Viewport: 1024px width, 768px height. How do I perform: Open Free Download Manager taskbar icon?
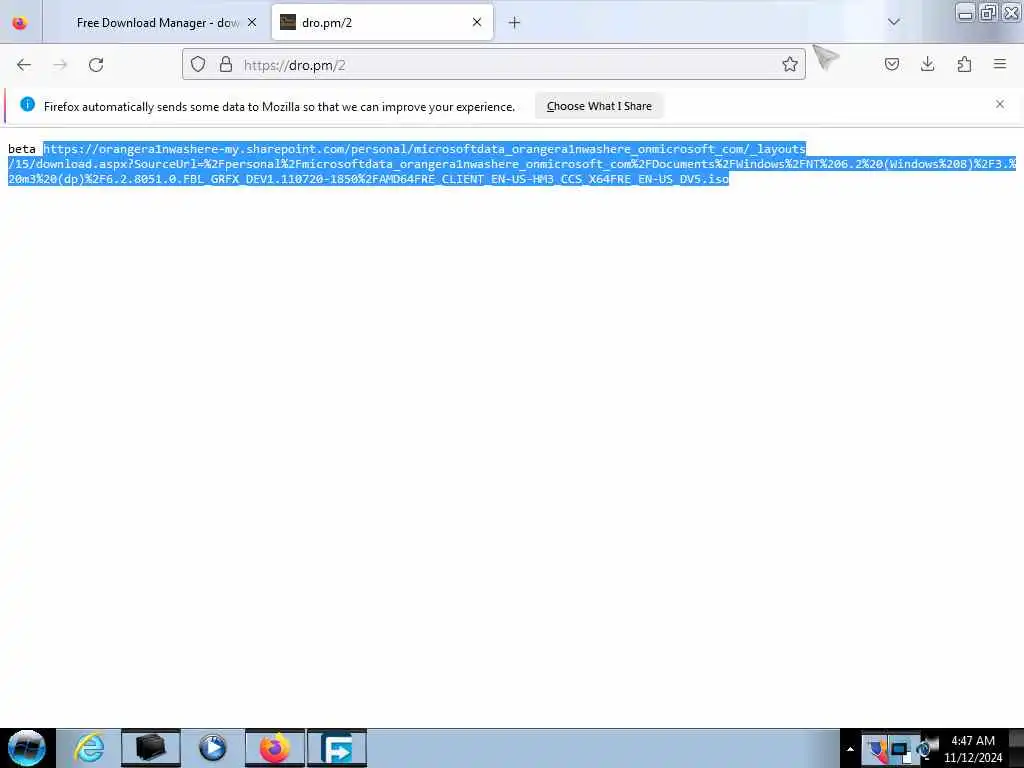click(x=337, y=748)
